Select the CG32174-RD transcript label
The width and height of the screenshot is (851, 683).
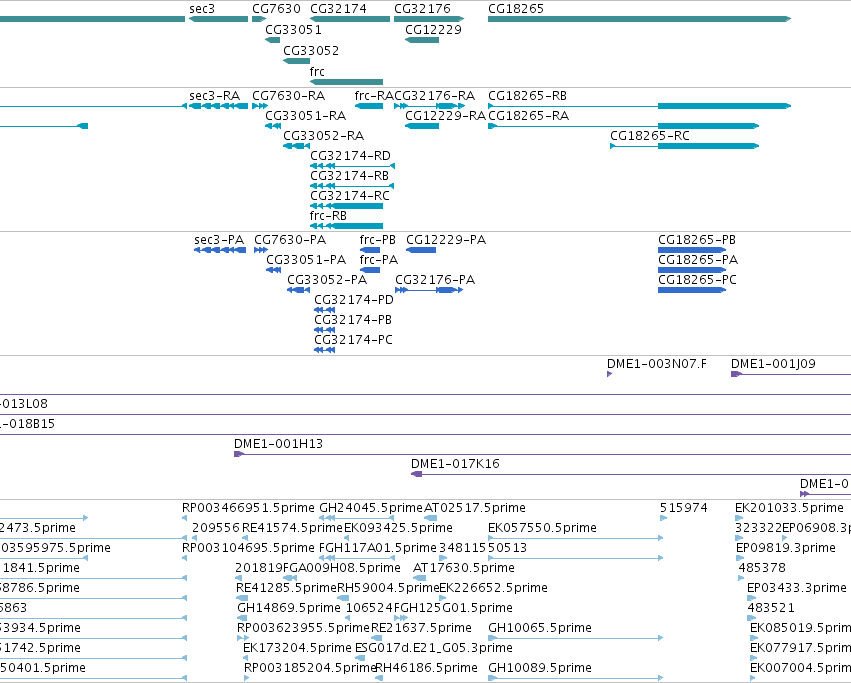click(x=350, y=156)
